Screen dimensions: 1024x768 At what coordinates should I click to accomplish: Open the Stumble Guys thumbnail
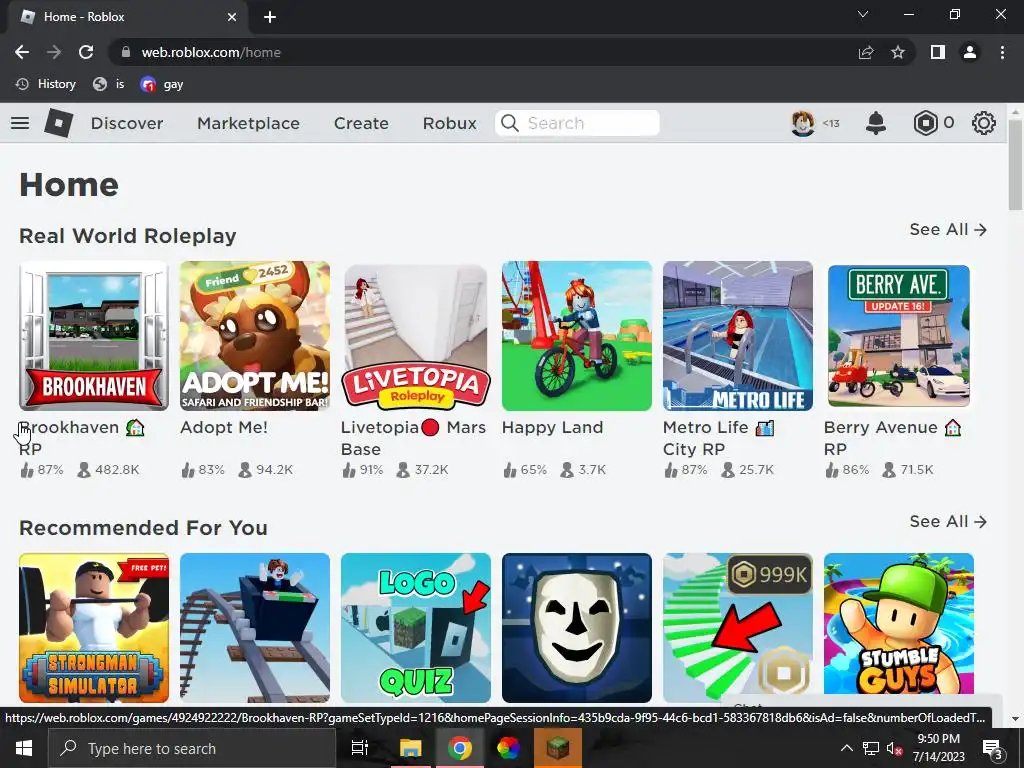[899, 628]
